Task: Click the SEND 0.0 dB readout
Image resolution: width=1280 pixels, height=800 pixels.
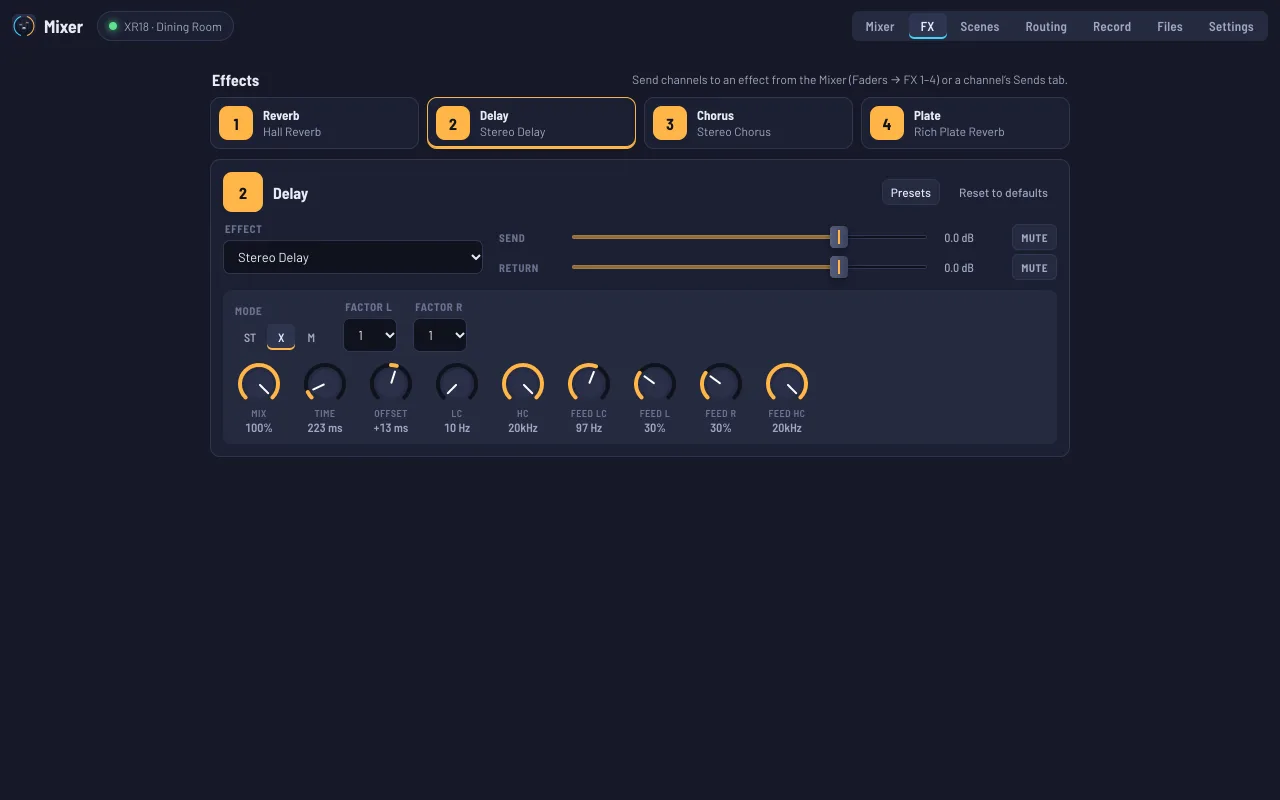Action: 959,238
